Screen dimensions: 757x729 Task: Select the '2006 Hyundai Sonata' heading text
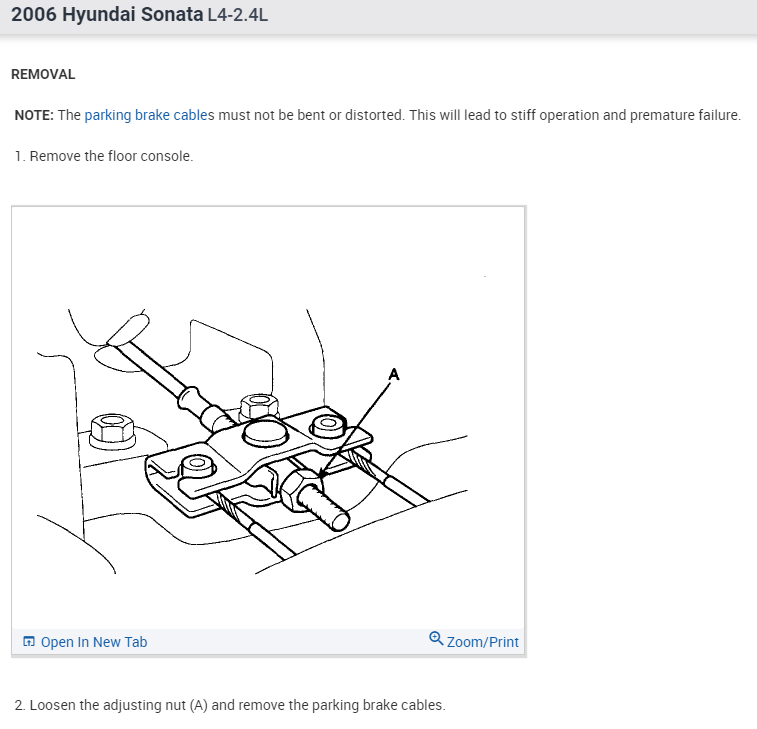[x=107, y=14]
